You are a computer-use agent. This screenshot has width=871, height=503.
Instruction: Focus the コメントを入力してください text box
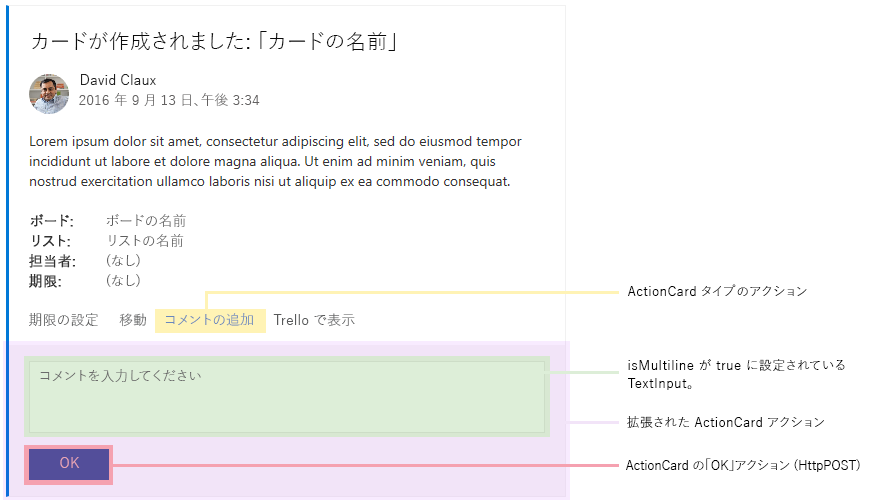[x=287, y=396]
